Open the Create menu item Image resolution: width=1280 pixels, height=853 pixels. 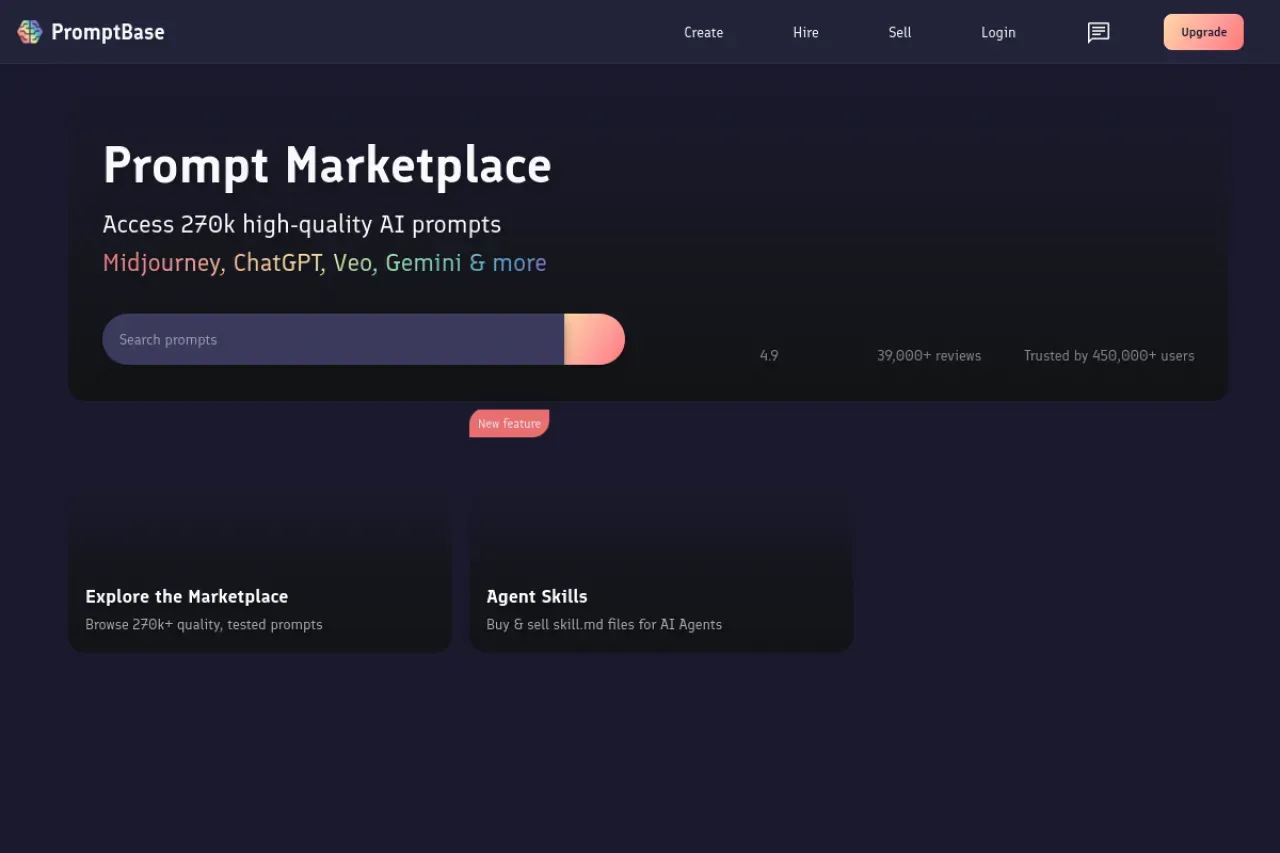703,33
